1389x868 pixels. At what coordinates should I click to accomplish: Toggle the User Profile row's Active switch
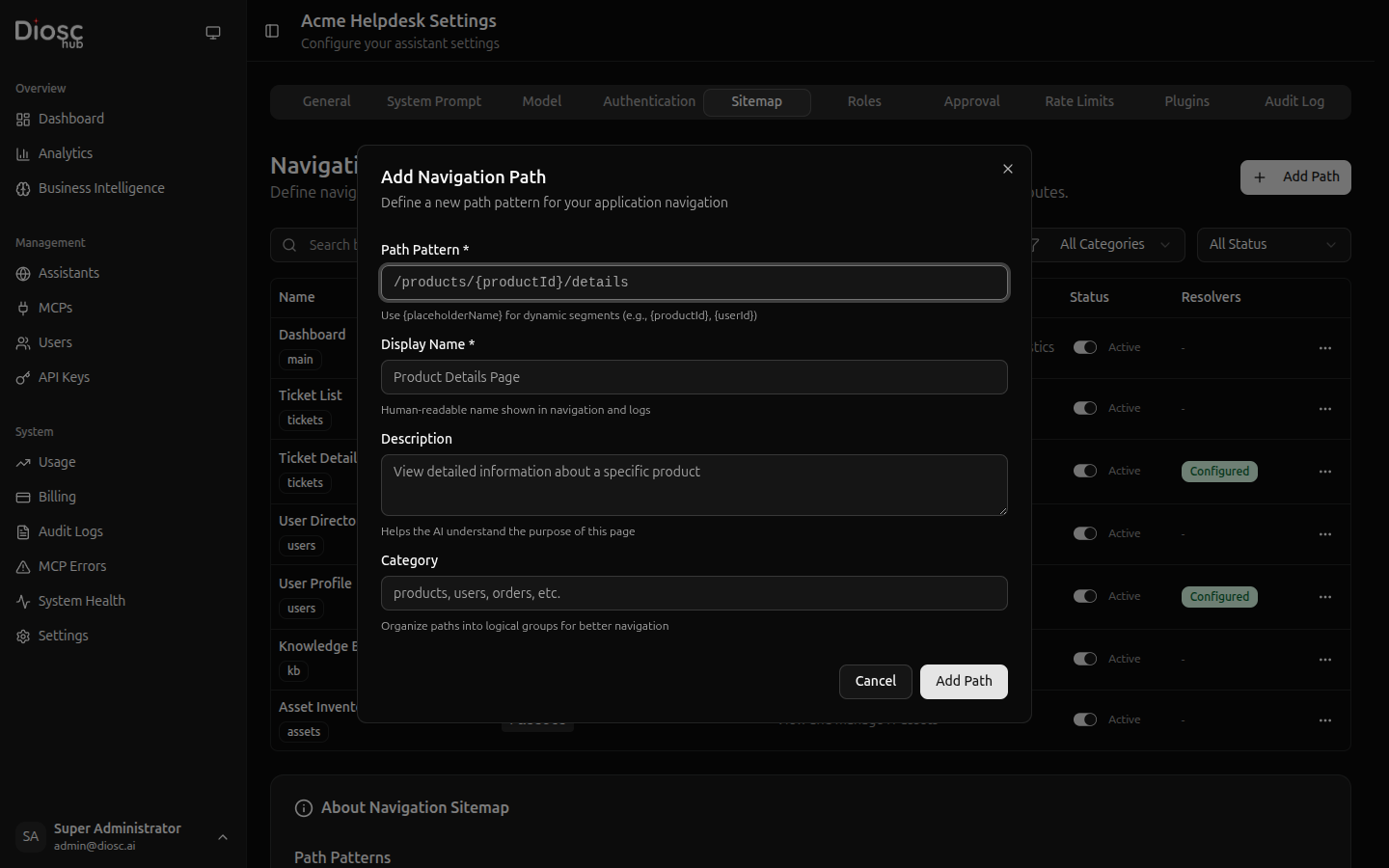pos(1084,596)
